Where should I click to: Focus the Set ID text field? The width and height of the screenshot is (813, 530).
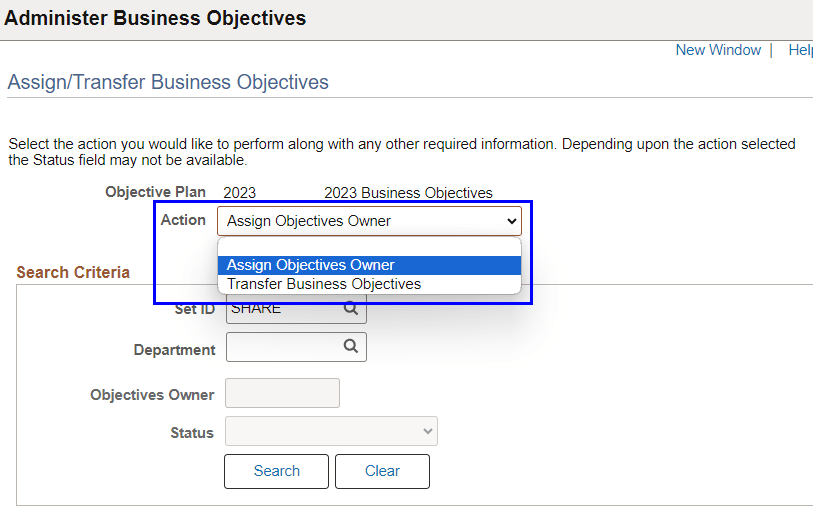click(x=284, y=309)
